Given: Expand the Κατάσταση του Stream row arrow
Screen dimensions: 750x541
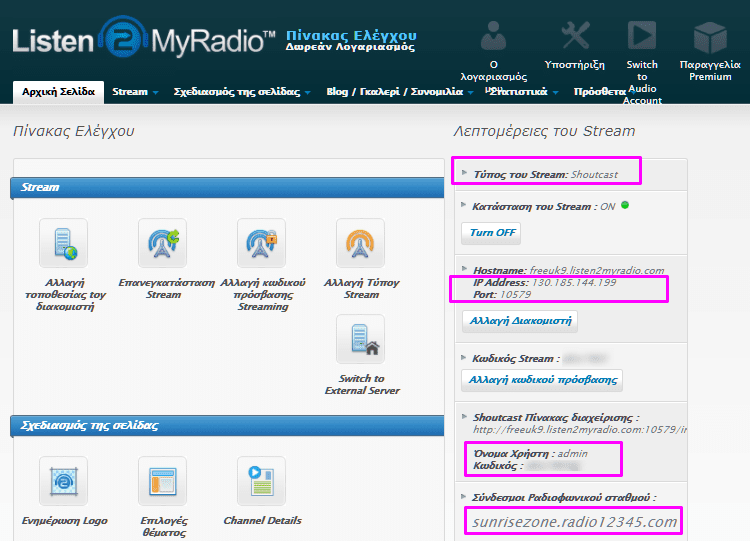Looking at the screenshot, I should [x=463, y=205].
